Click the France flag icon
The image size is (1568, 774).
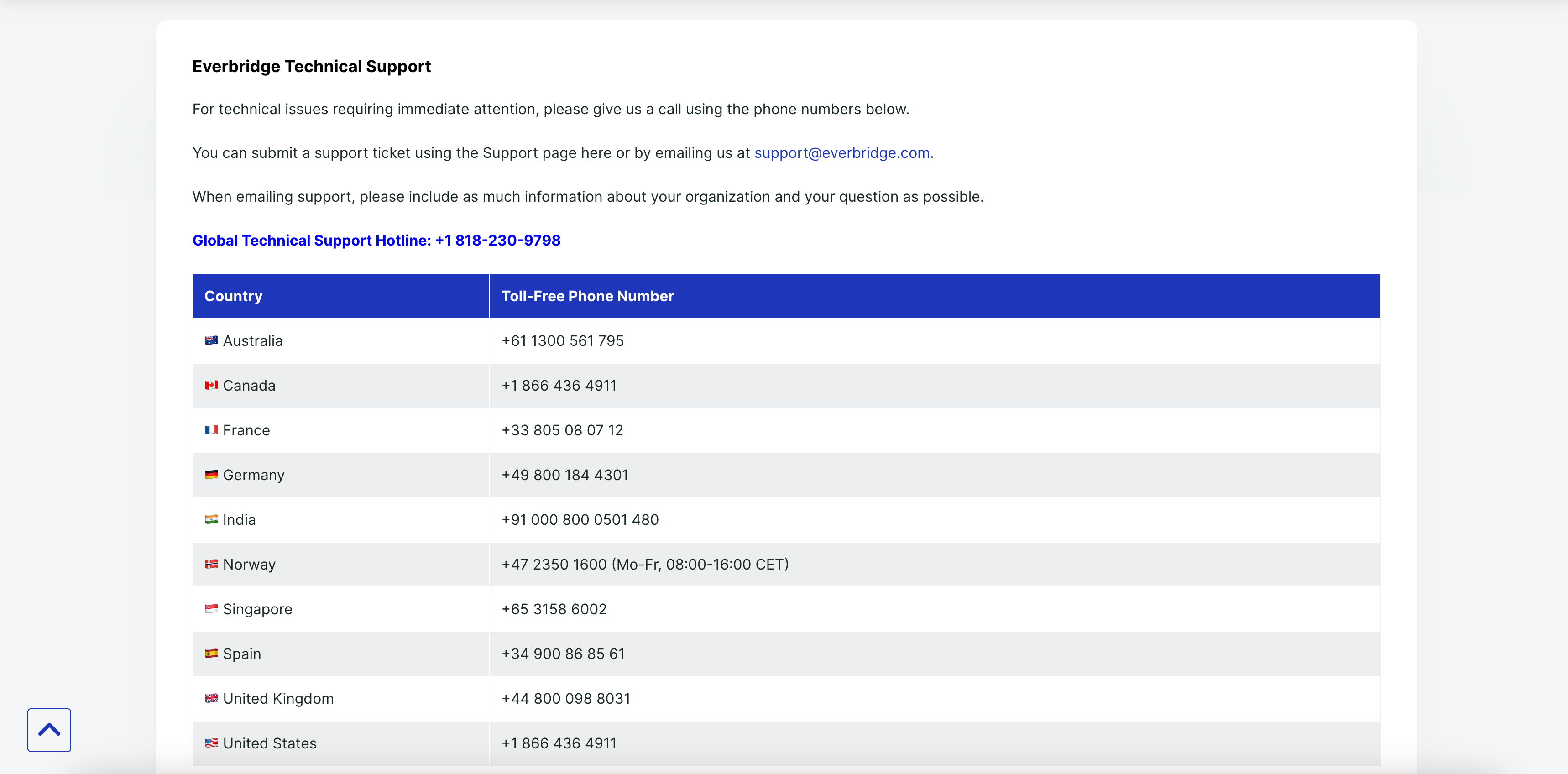pyautogui.click(x=211, y=430)
